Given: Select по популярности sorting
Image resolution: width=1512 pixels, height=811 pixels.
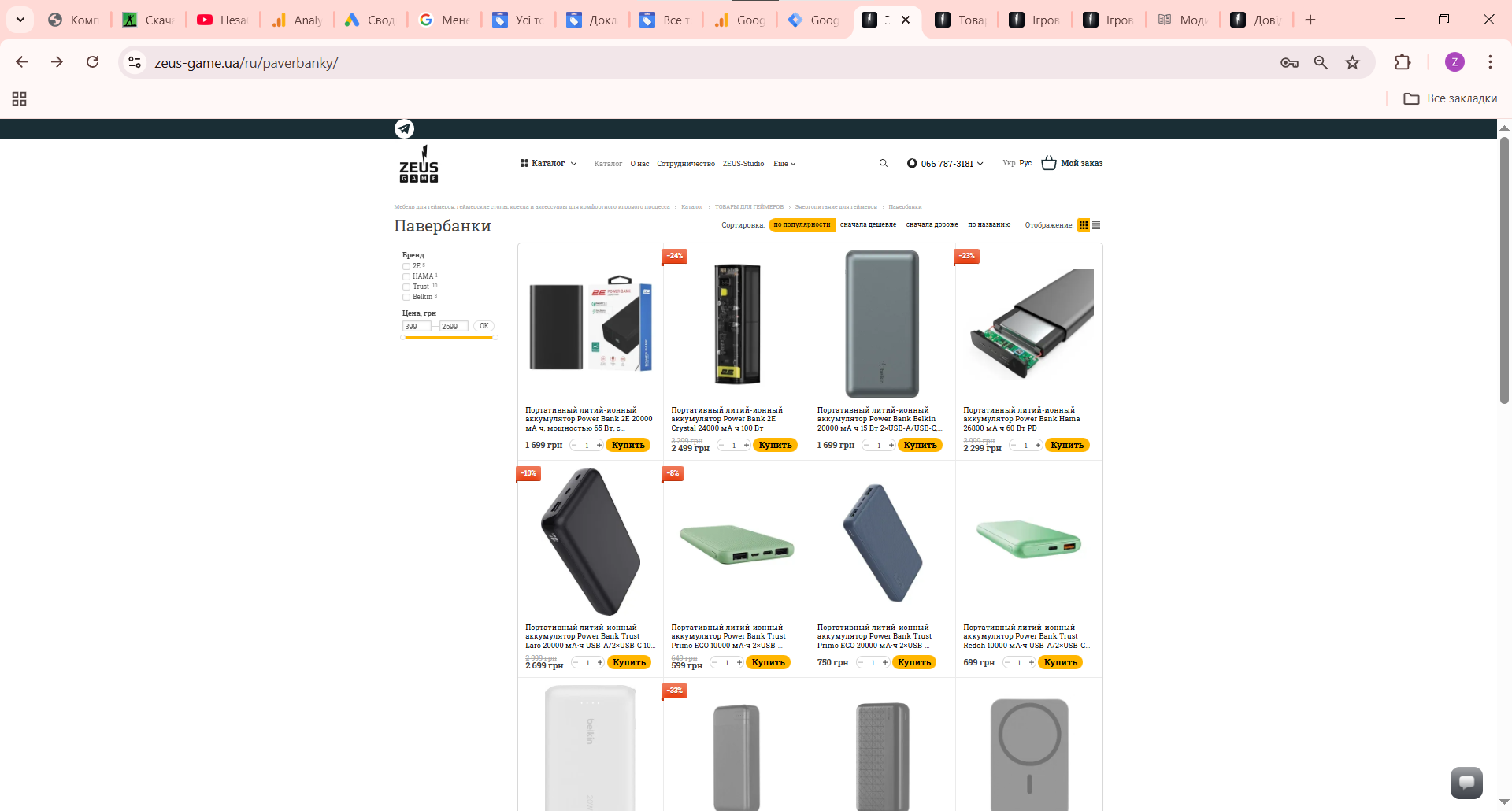Looking at the screenshot, I should pyautogui.click(x=802, y=225).
